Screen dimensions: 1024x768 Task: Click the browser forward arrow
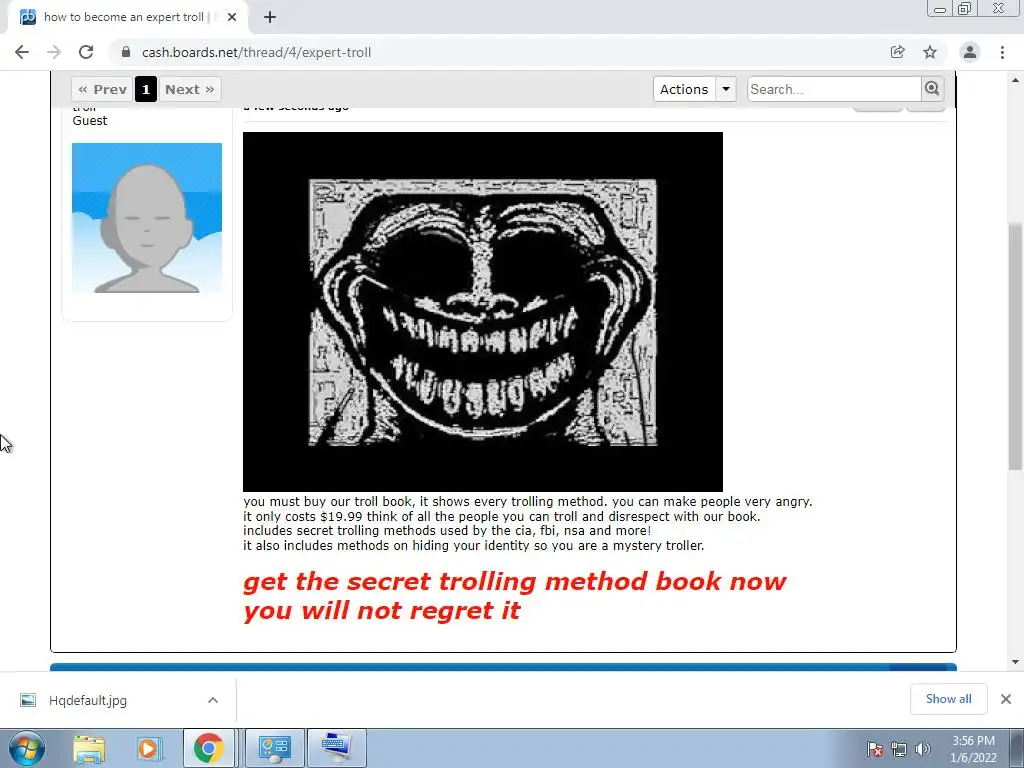pos(54,52)
